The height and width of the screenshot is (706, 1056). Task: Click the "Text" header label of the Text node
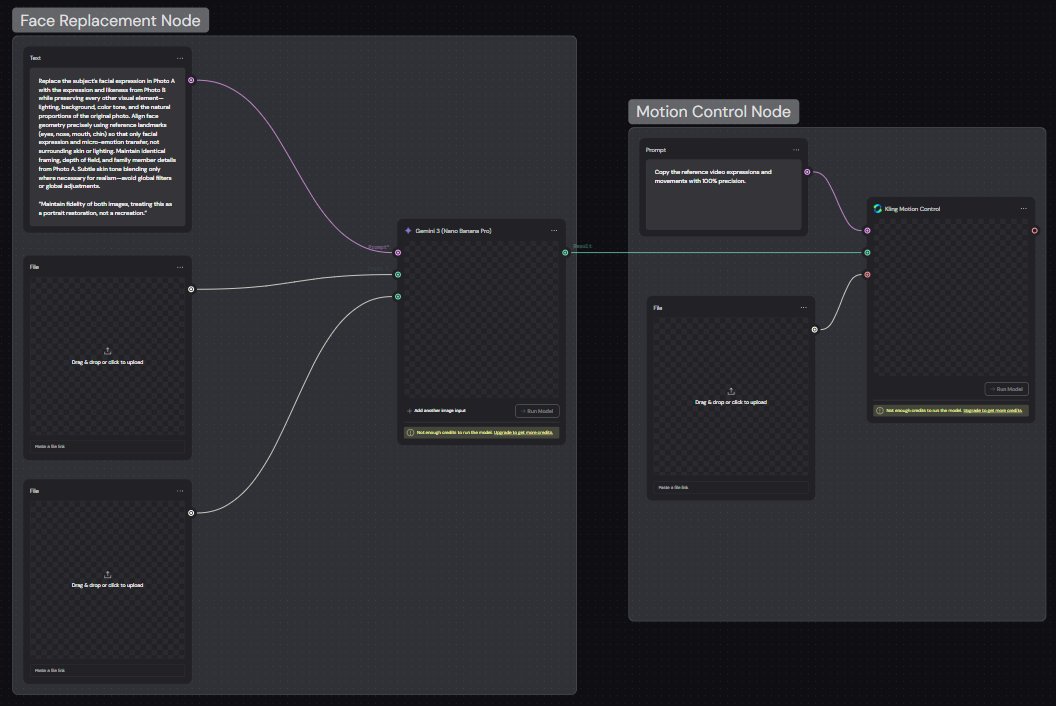pyautogui.click(x=35, y=58)
